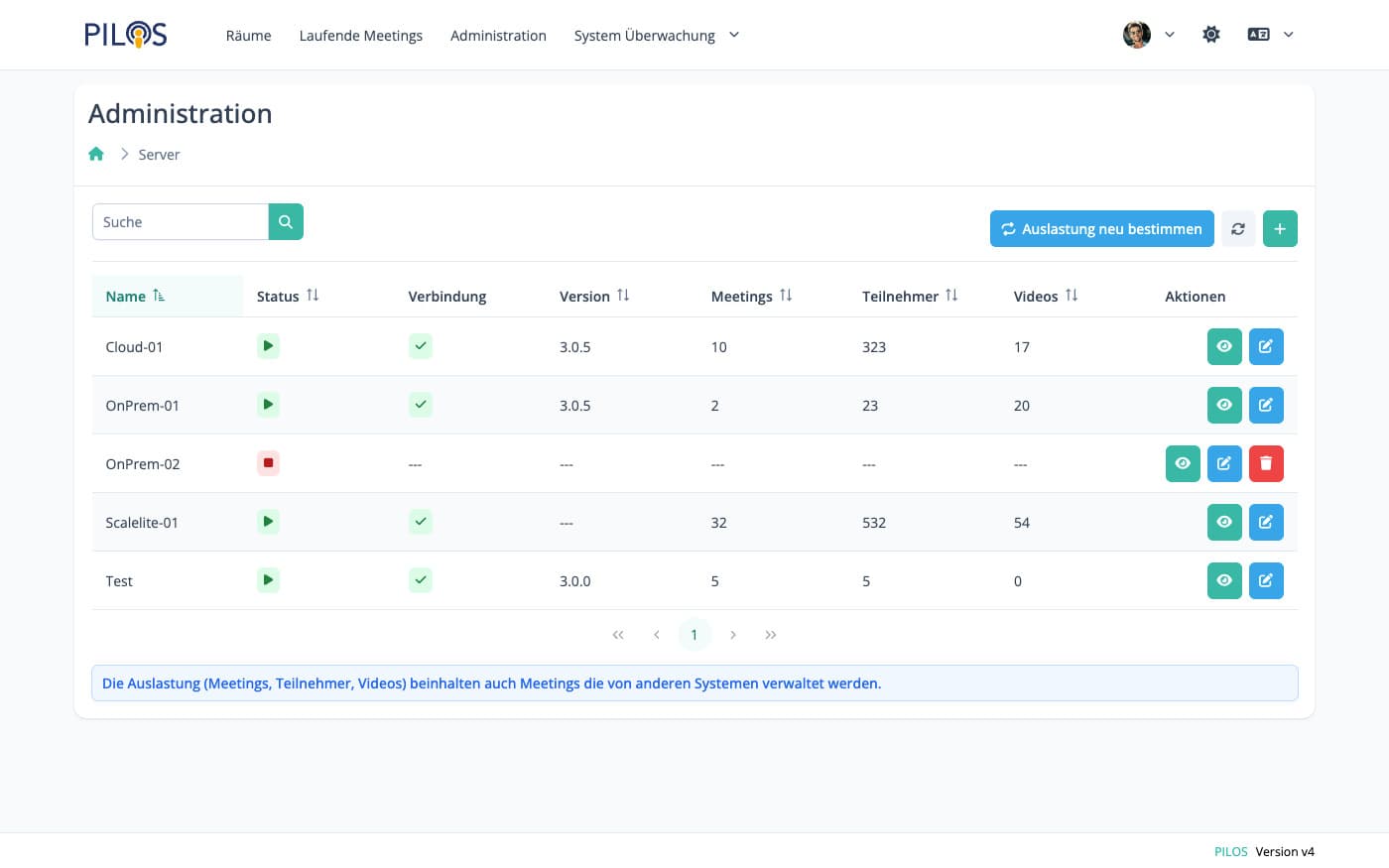
Task: Click the home breadcrumb icon
Action: coord(96,154)
